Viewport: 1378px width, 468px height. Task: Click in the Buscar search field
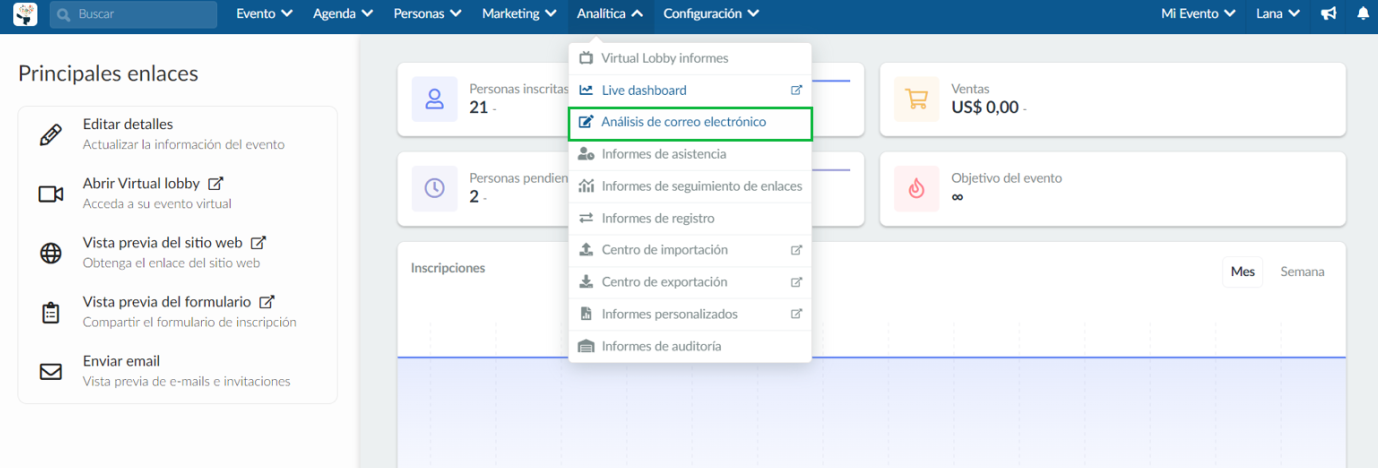pyautogui.click(x=134, y=15)
